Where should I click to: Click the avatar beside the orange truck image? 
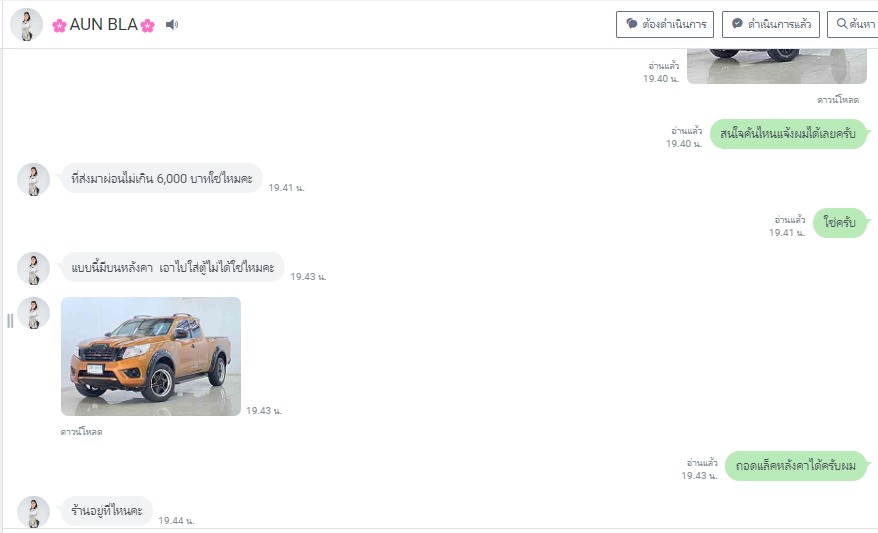pos(34,313)
